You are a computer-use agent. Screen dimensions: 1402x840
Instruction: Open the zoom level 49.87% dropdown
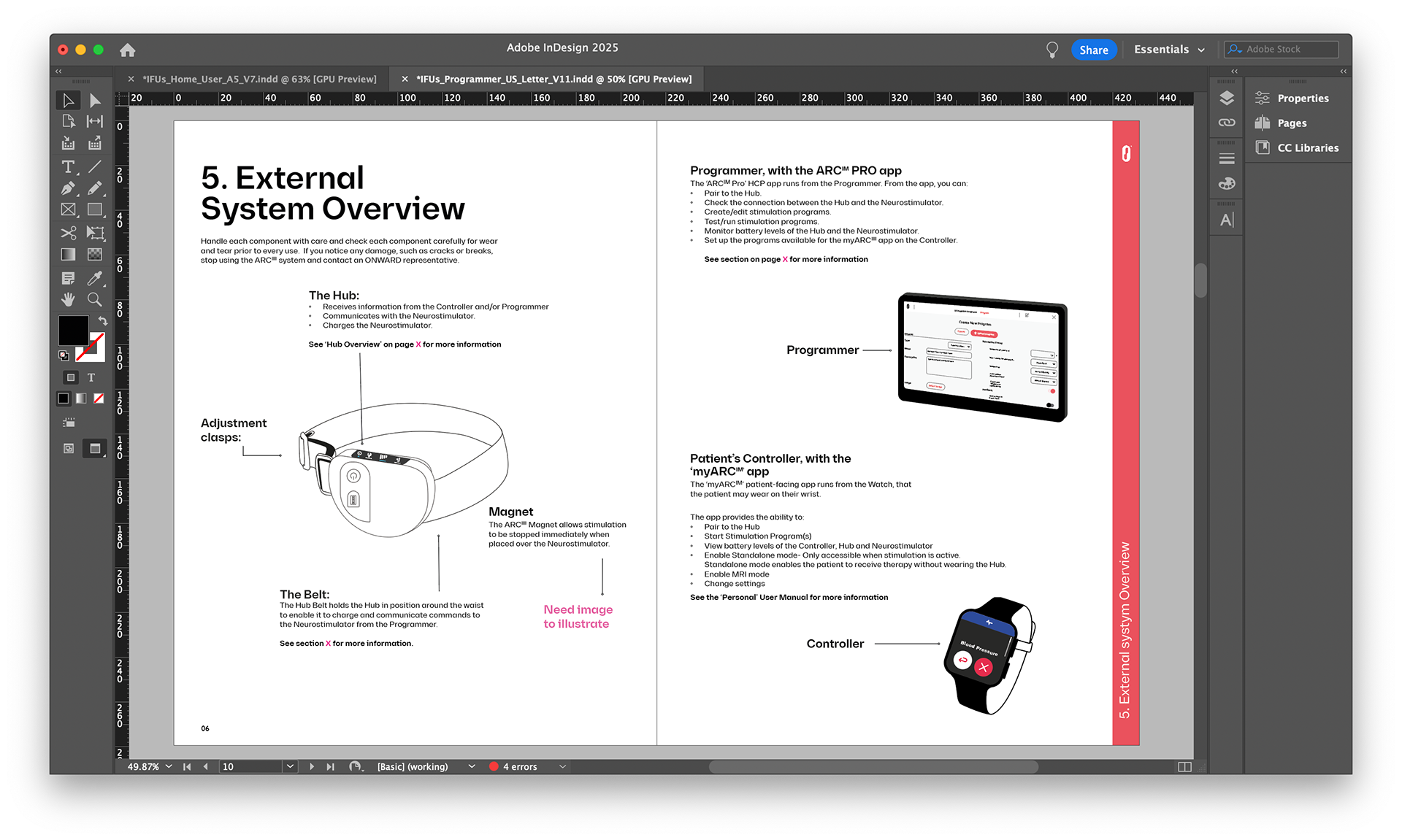pos(169,766)
